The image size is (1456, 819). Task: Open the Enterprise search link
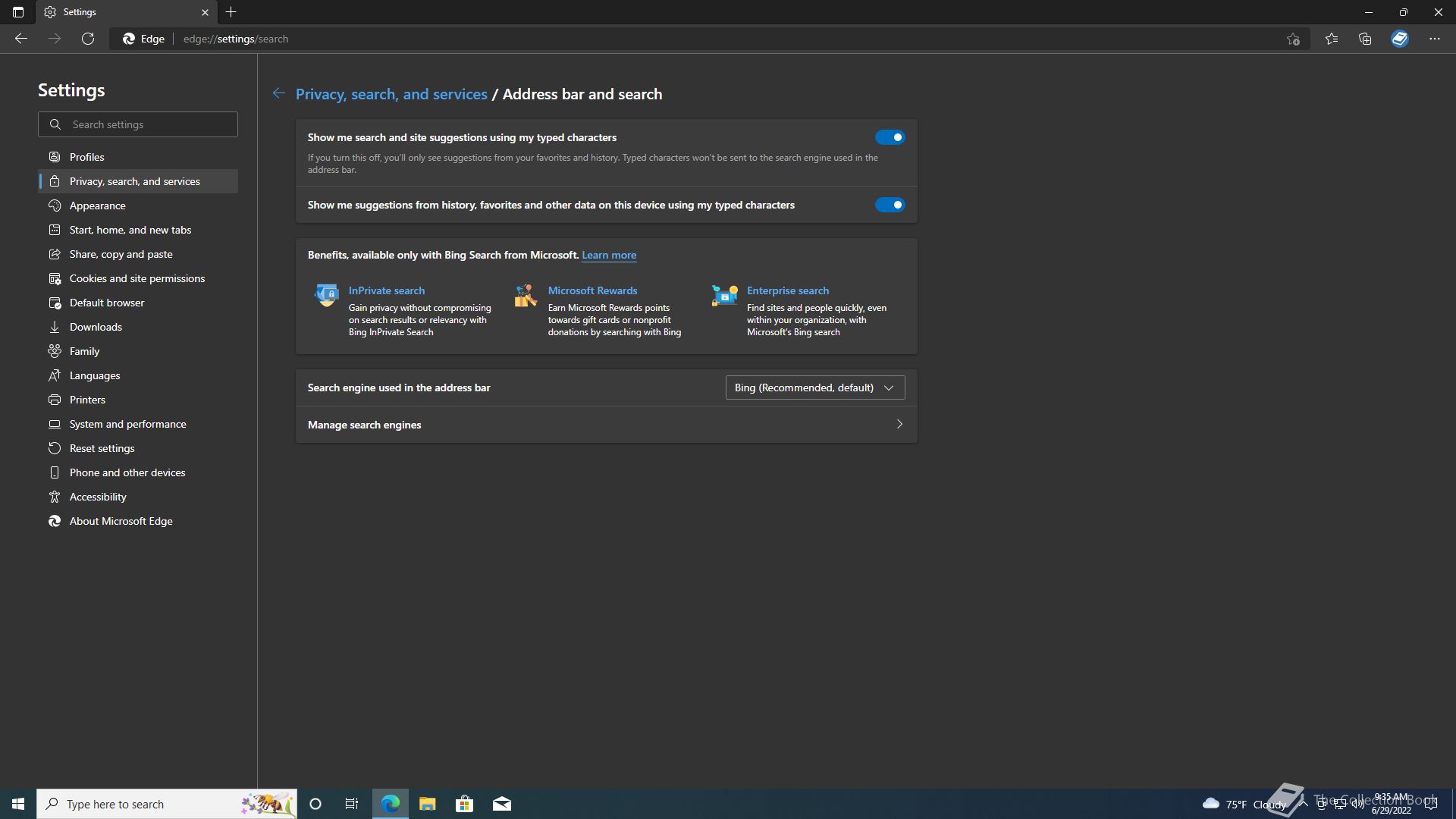(788, 290)
